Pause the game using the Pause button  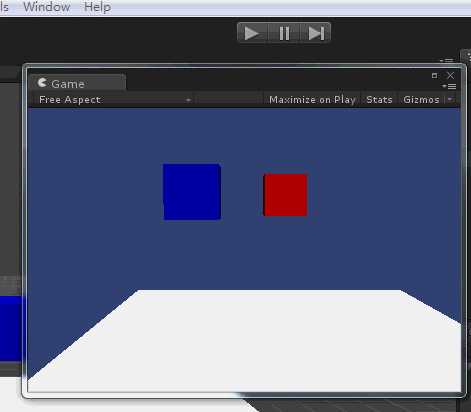pyautogui.click(x=284, y=33)
